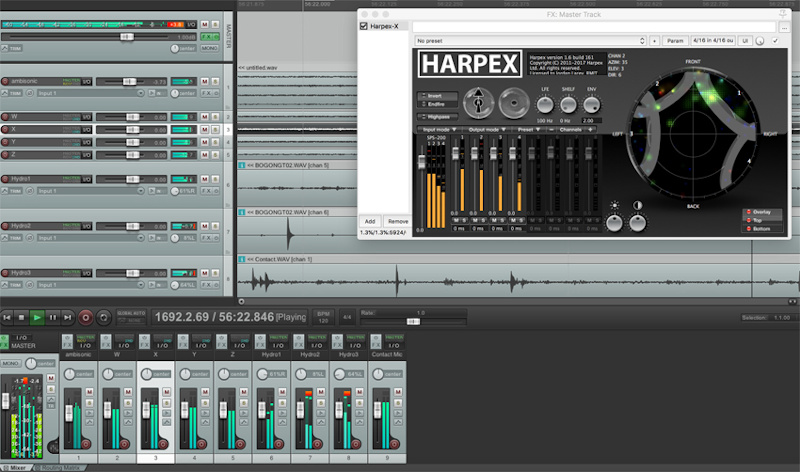Viewport: 800px width, 472px height.
Task: Increase Harpex Channels with plus button
Action: [x=590, y=130]
